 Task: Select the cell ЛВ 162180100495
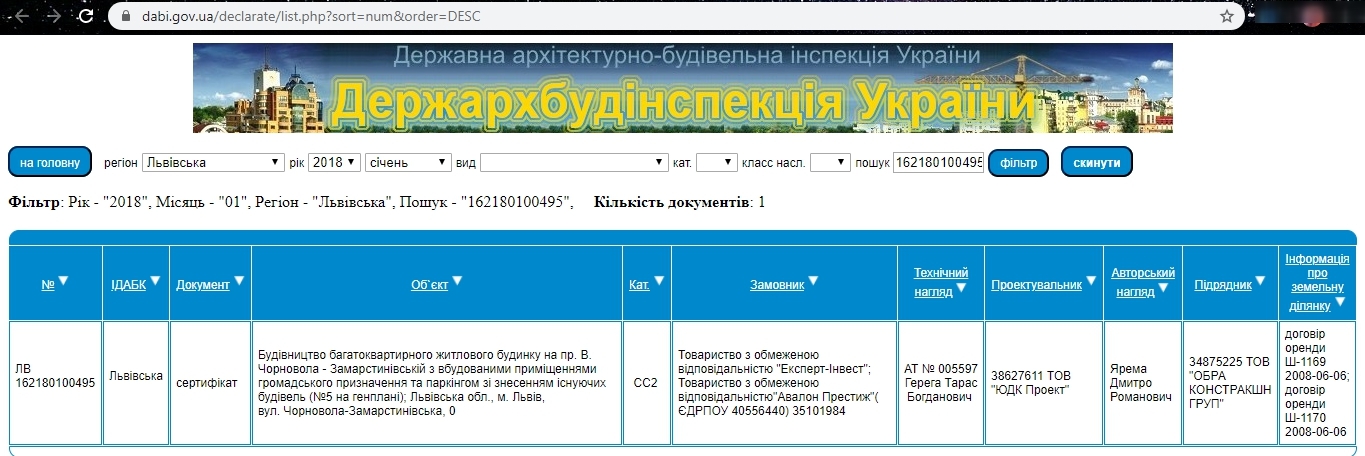tap(56, 382)
